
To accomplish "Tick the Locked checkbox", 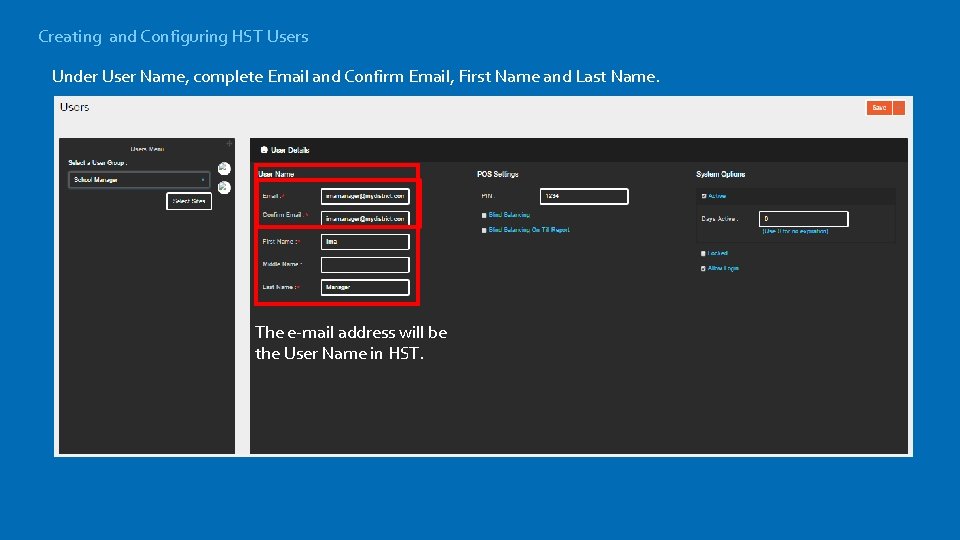I will coord(703,253).
